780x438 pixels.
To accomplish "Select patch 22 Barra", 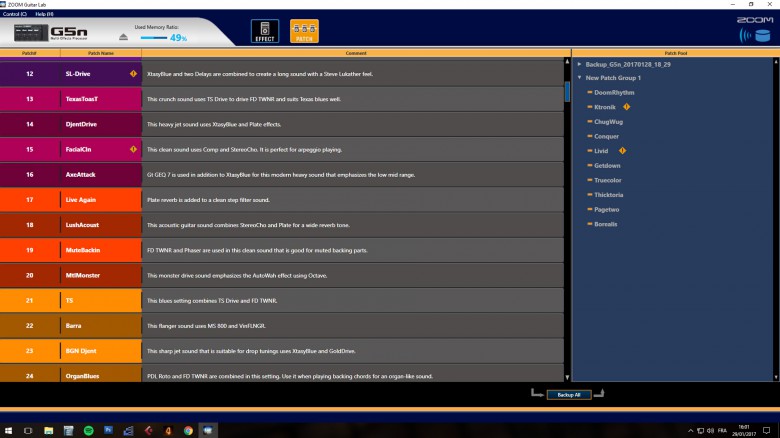I will pyautogui.click(x=71, y=326).
